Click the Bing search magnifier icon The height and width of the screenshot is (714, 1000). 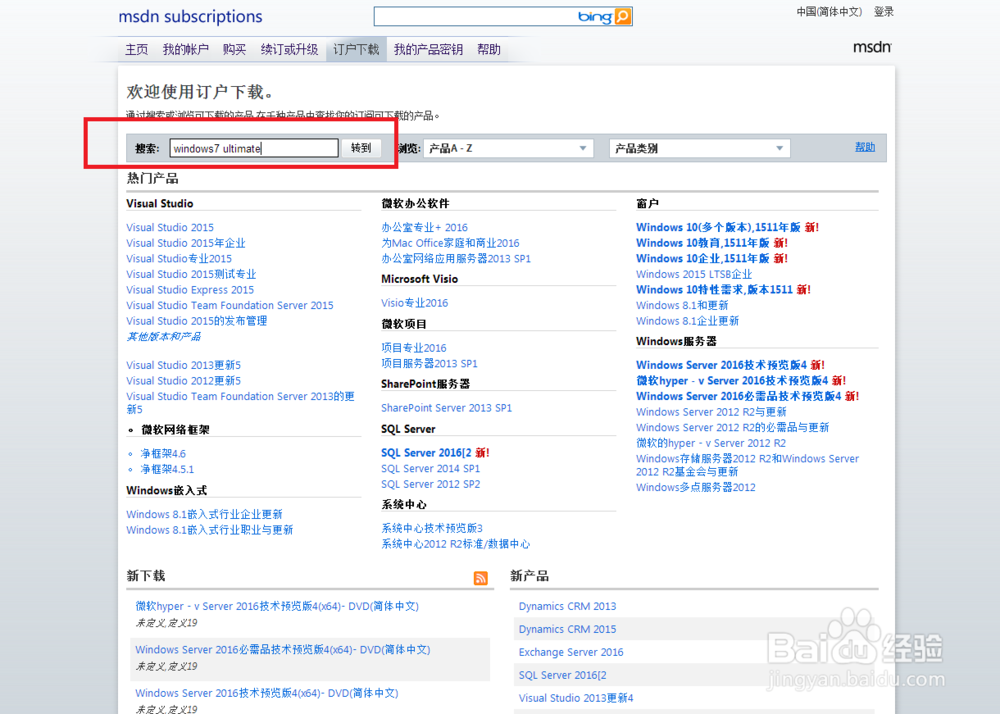623,16
